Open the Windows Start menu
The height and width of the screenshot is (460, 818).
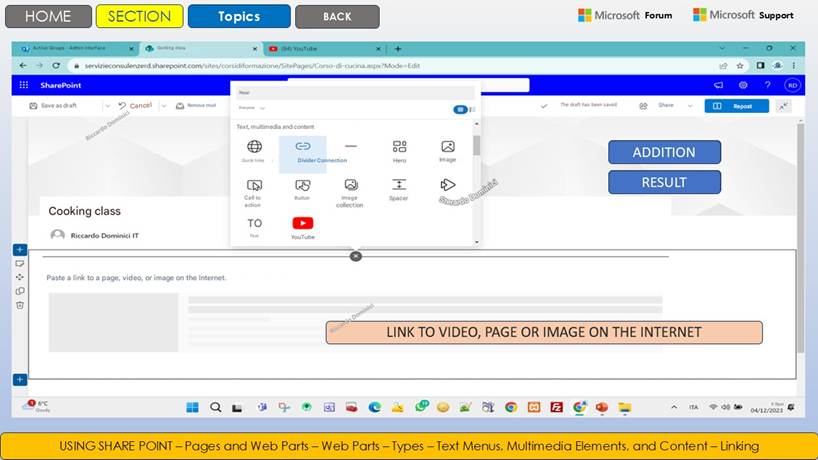(x=192, y=407)
